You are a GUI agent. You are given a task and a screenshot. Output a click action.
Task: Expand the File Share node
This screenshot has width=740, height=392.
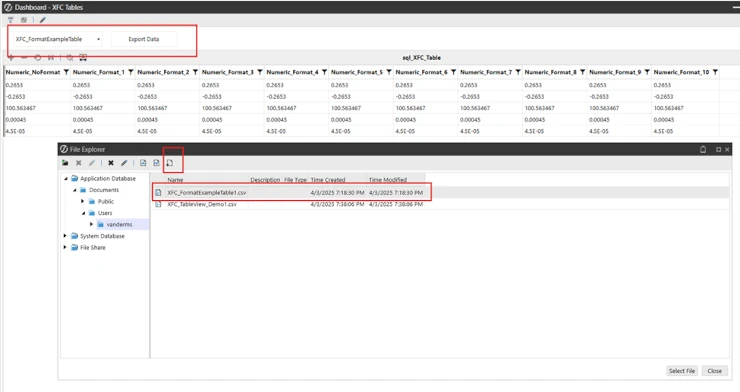tap(66, 247)
